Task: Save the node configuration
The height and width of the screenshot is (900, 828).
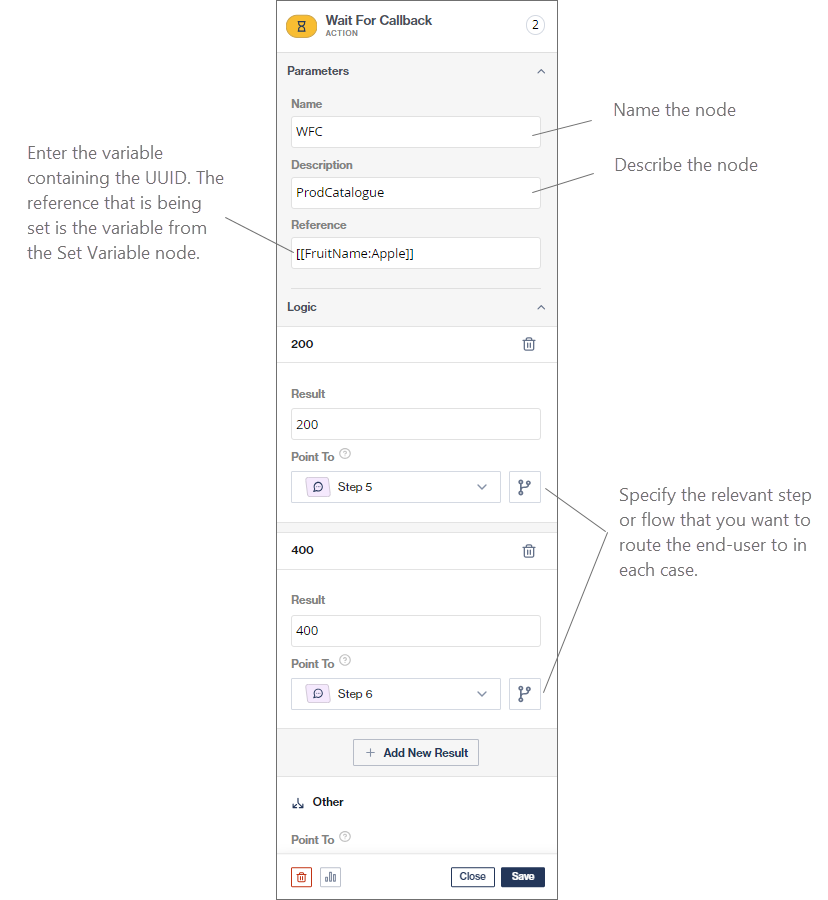Action: point(523,877)
